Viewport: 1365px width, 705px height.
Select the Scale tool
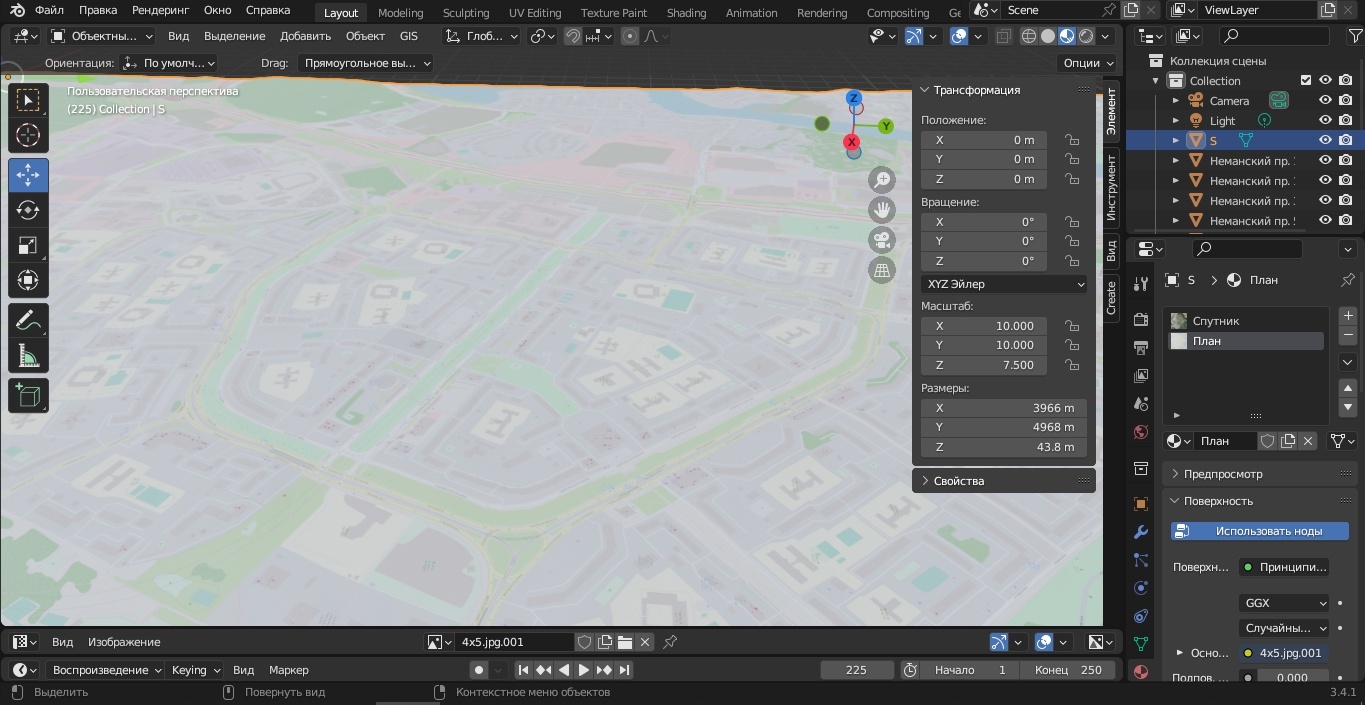(x=28, y=246)
